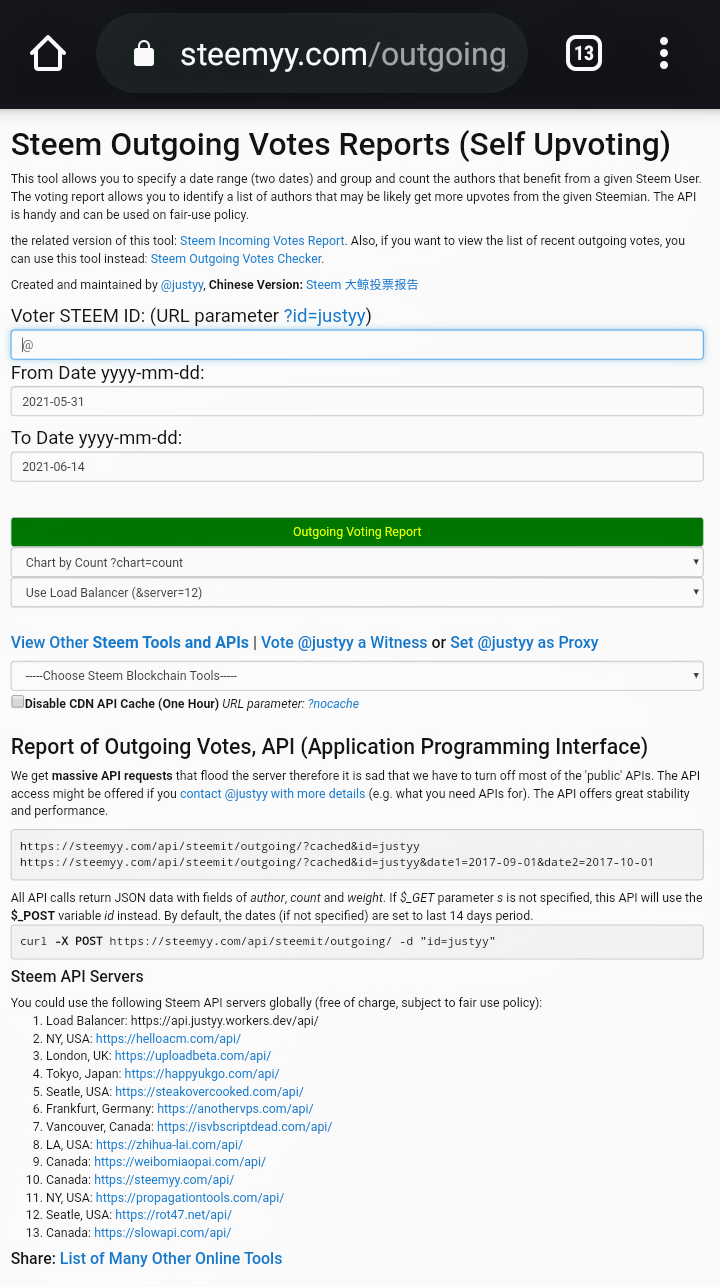This screenshot has width=720, height=1287.
Task: Open the propagationtools.com NY API link
Action: coord(190,1198)
